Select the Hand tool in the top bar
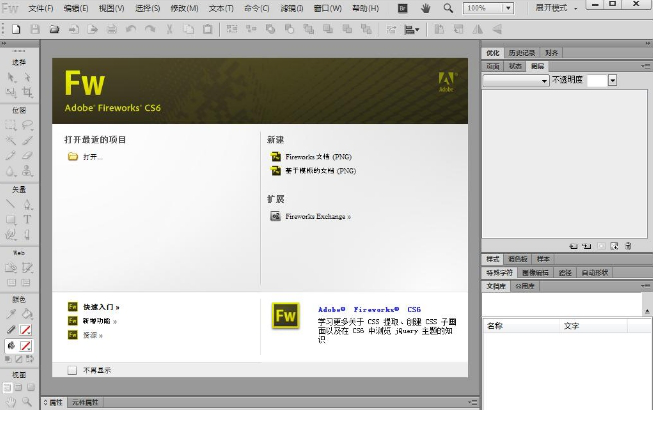This screenshot has height=426, width=653. (425, 8)
